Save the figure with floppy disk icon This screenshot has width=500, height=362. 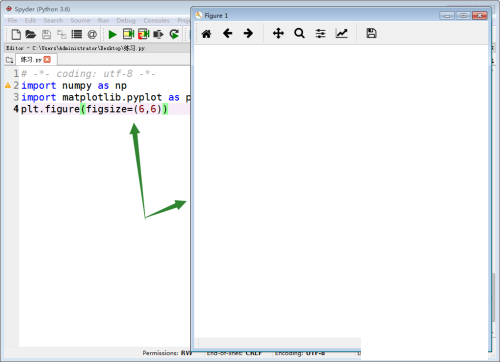371,33
